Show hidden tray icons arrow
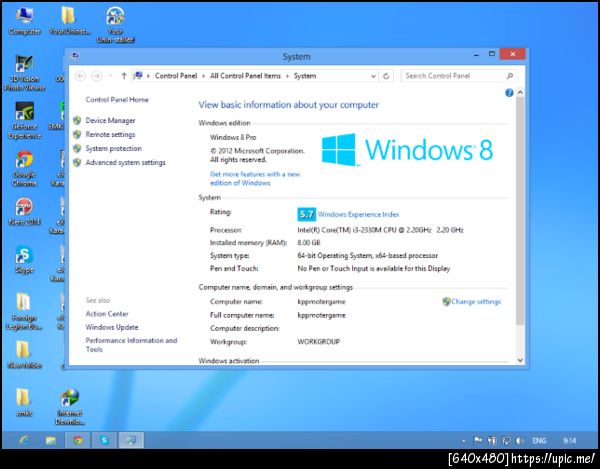The height and width of the screenshot is (469, 600). 463,441
